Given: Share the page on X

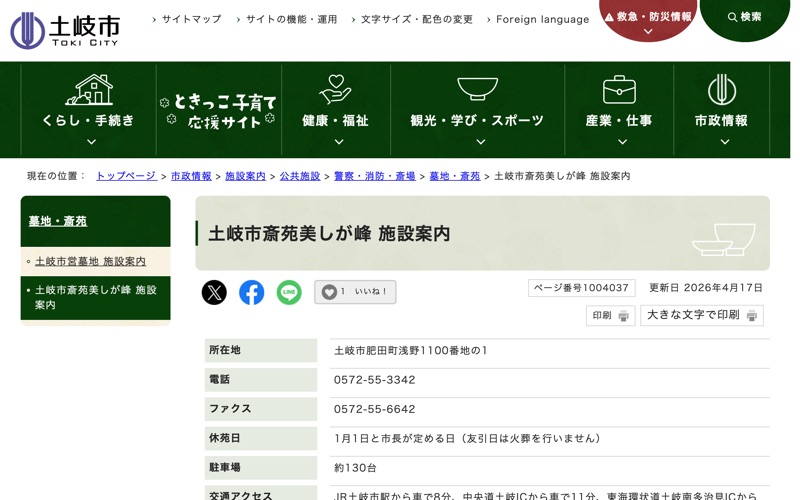Looking at the screenshot, I should coord(214,292).
